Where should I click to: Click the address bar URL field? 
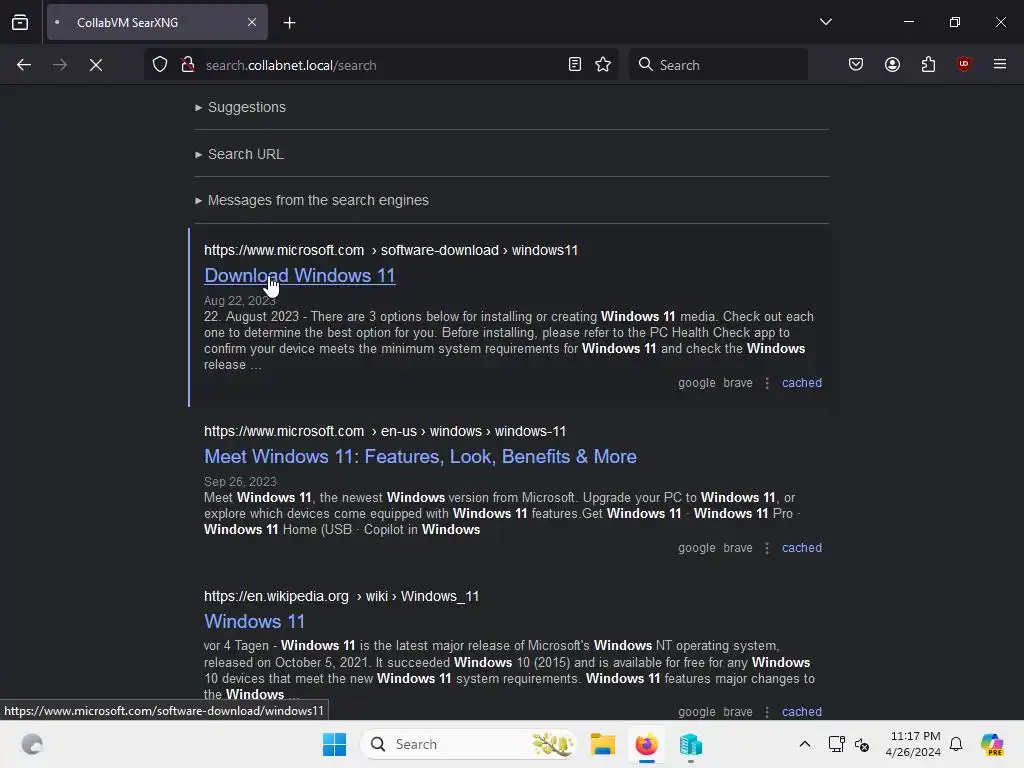click(382, 65)
